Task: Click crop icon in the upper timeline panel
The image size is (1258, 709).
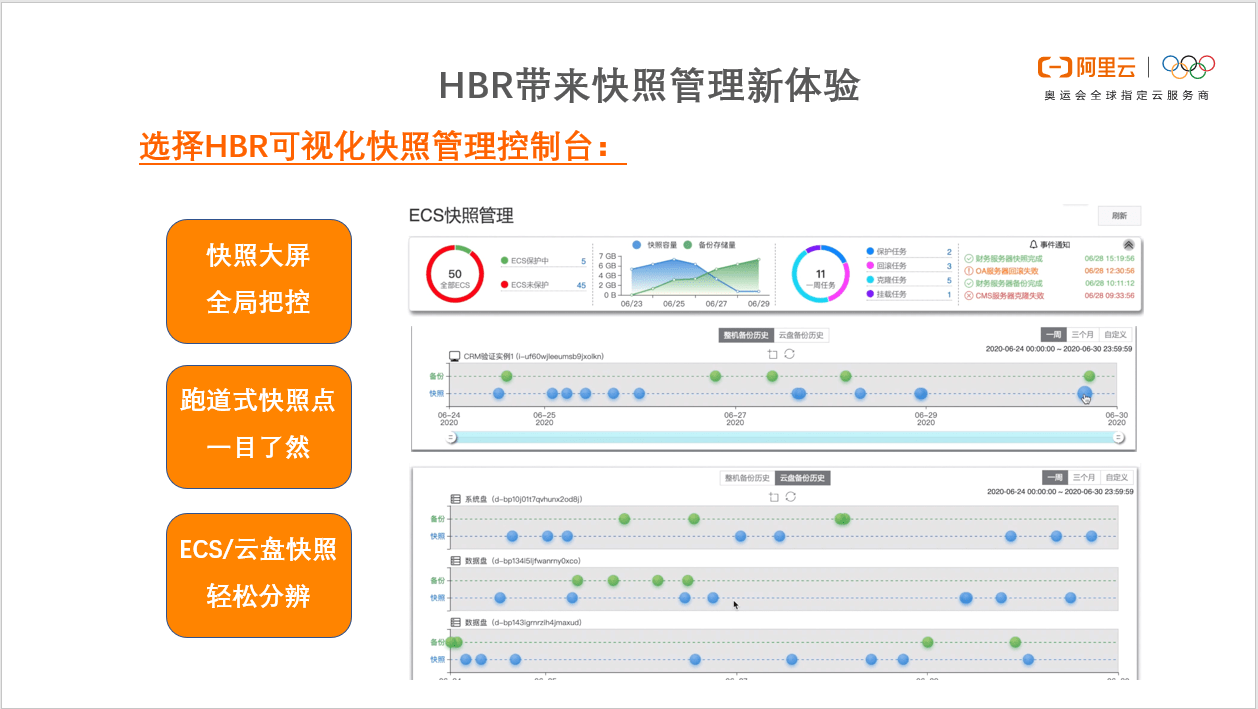Action: coord(772,354)
